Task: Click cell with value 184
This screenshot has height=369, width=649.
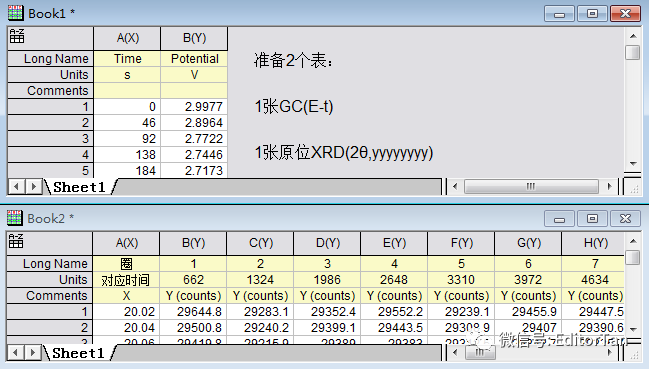Action: [127, 170]
